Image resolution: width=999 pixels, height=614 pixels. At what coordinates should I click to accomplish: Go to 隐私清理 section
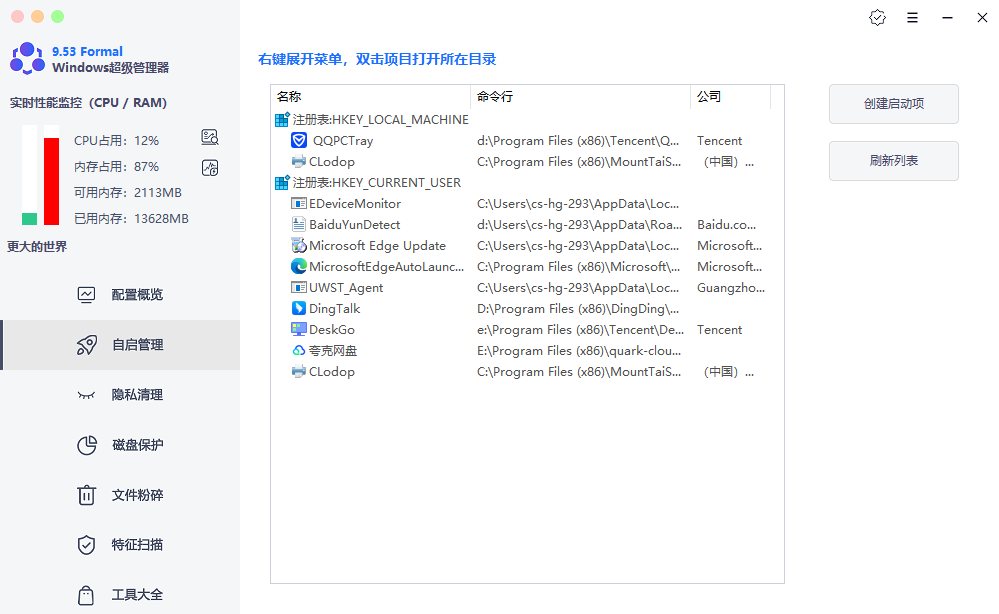[x=121, y=395]
